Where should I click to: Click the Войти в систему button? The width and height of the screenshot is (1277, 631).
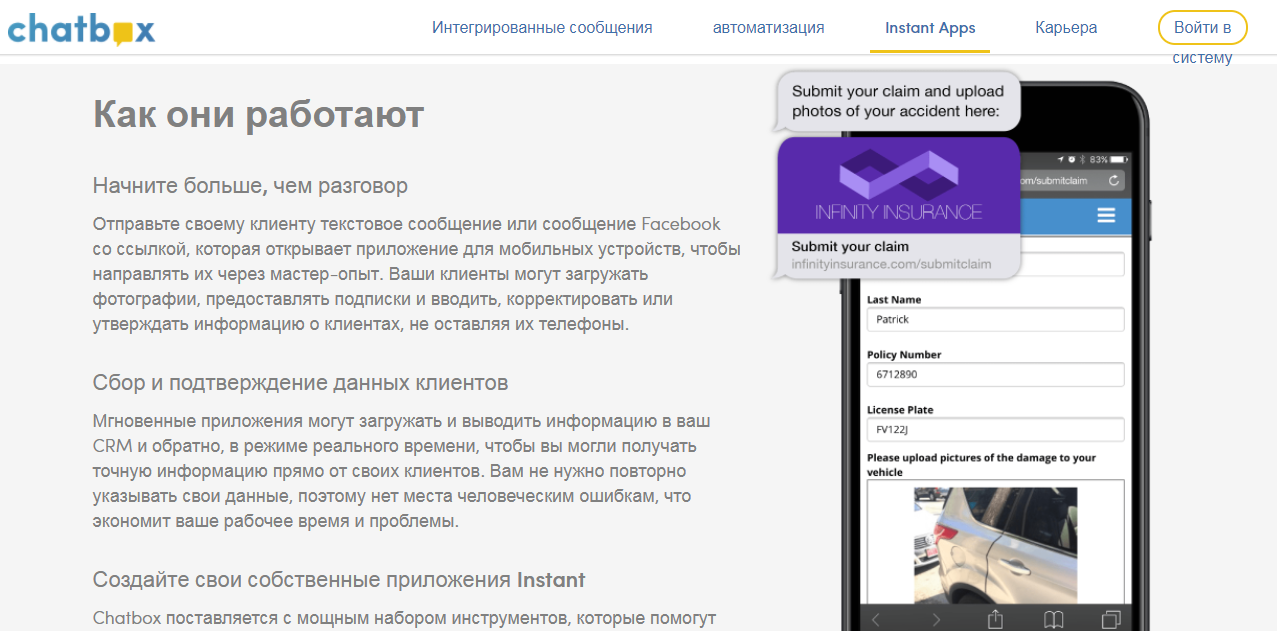pyautogui.click(x=1201, y=27)
